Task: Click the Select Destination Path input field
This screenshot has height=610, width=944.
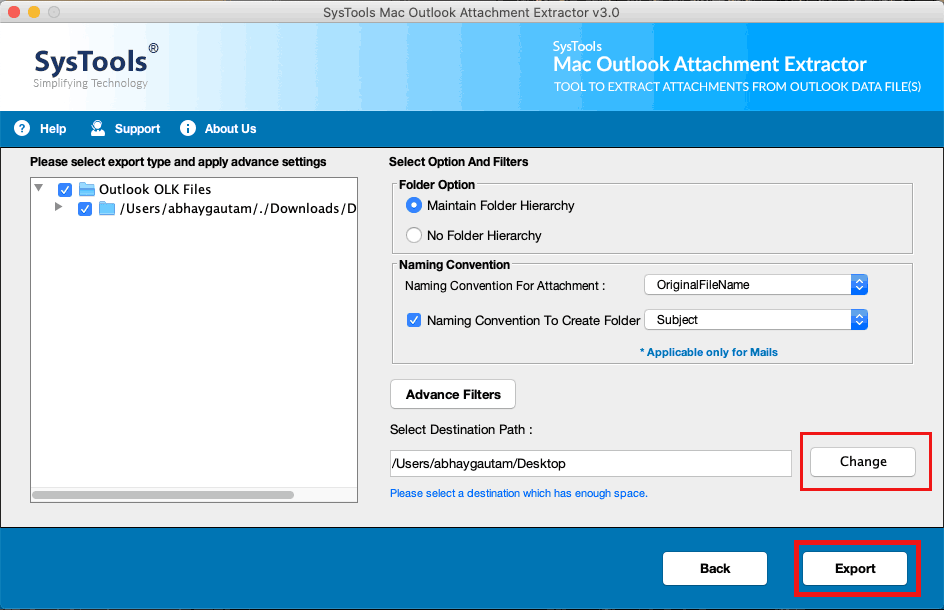Action: coord(591,463)
